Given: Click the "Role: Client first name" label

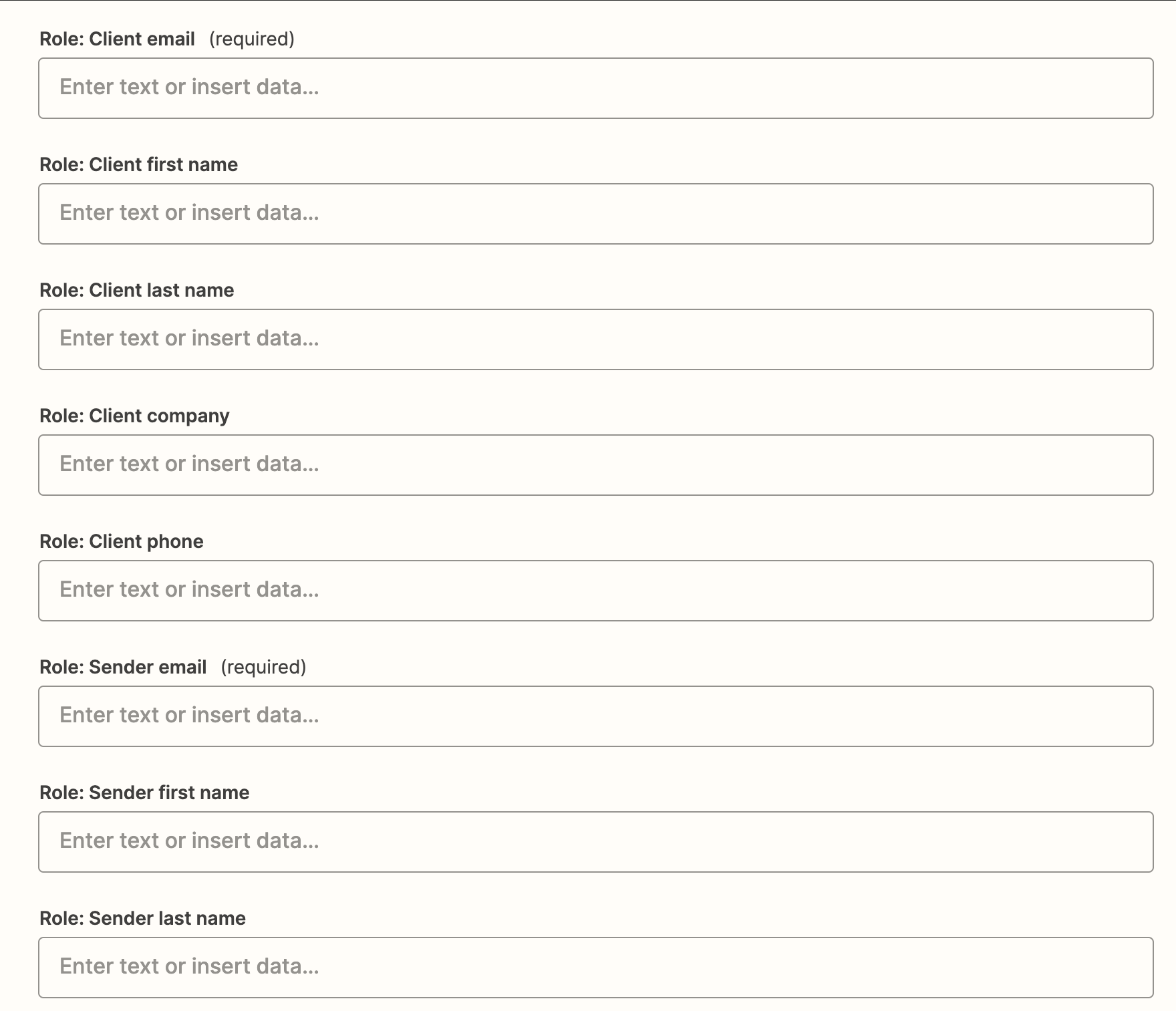Looking at the screenshot, I should 139,164.
